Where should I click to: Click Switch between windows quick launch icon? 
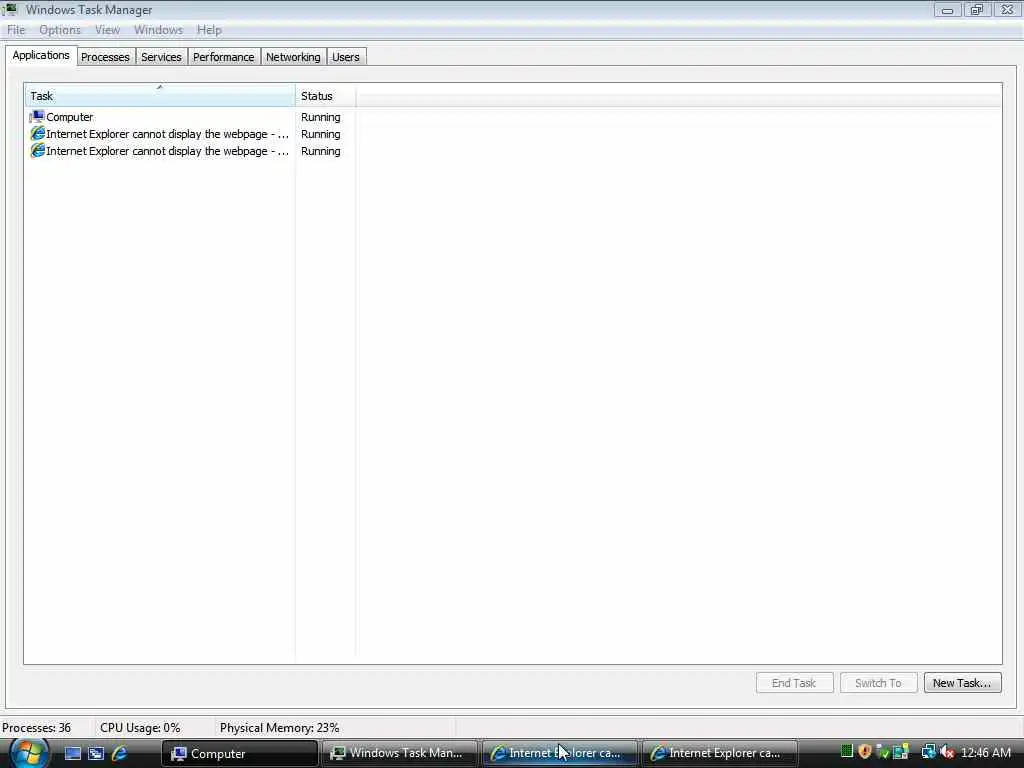[96, 753]
